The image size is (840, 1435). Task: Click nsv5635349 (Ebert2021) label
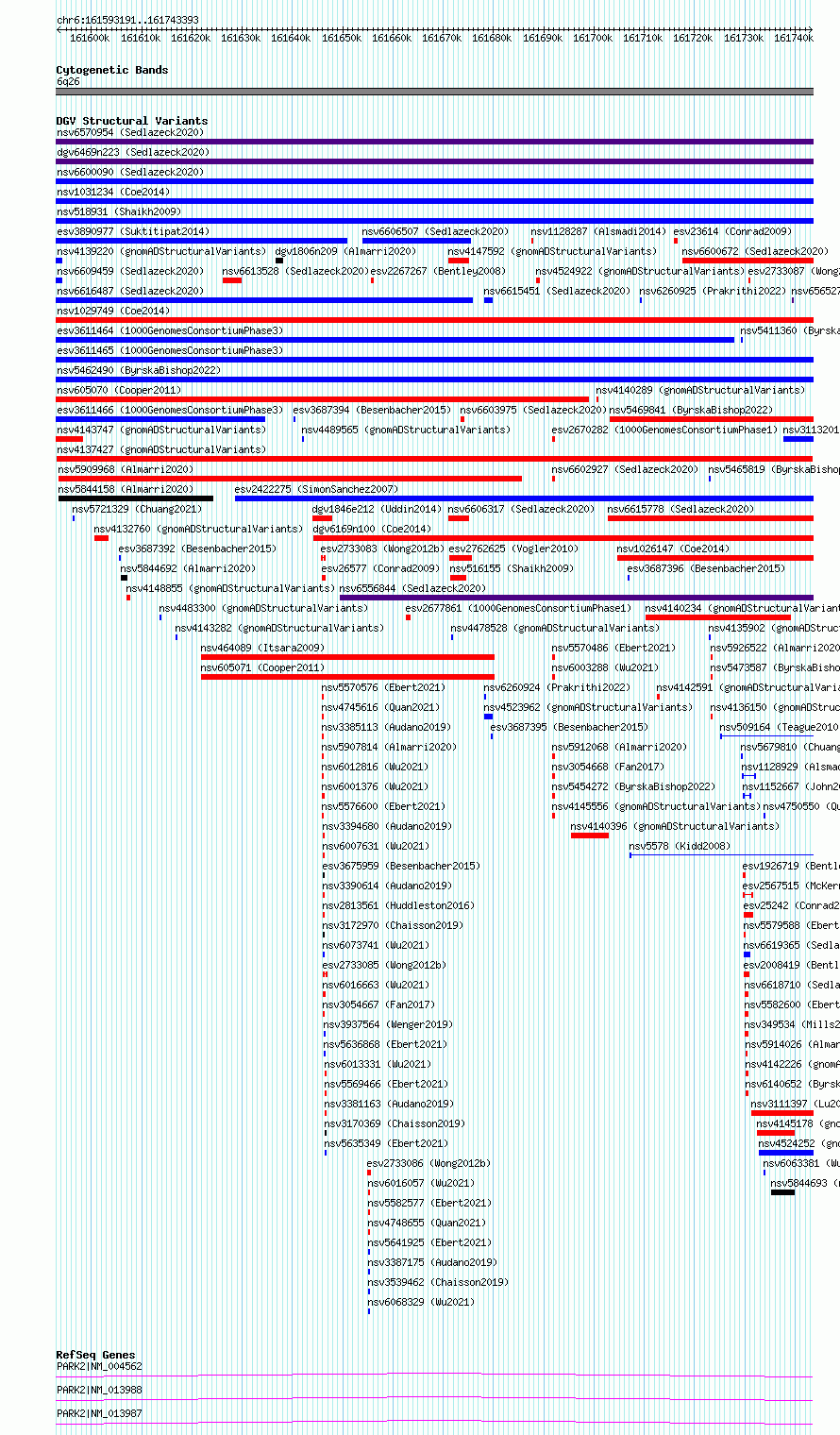pyautogui.click(x=386, y=1143)
